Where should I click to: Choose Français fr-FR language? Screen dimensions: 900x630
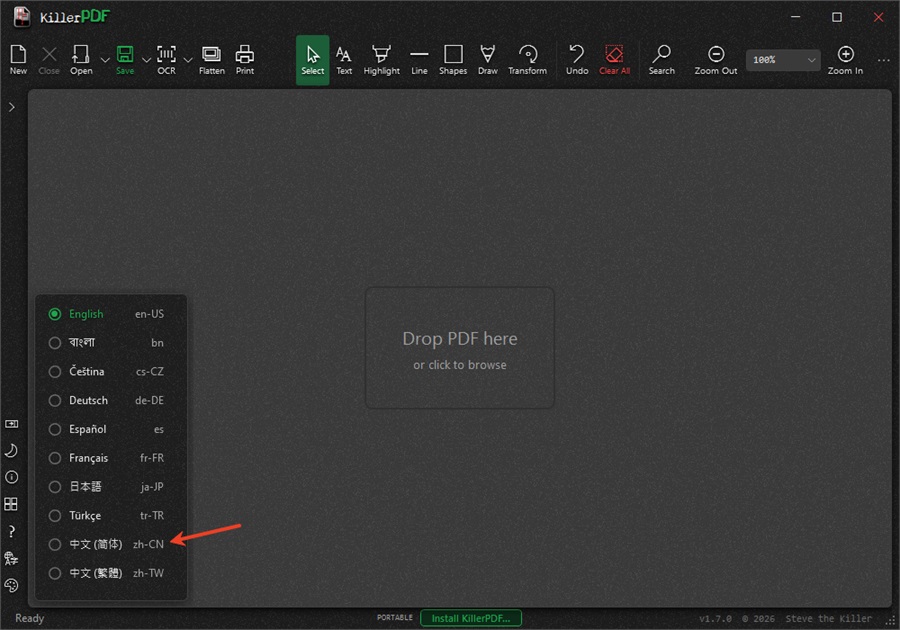110,458
